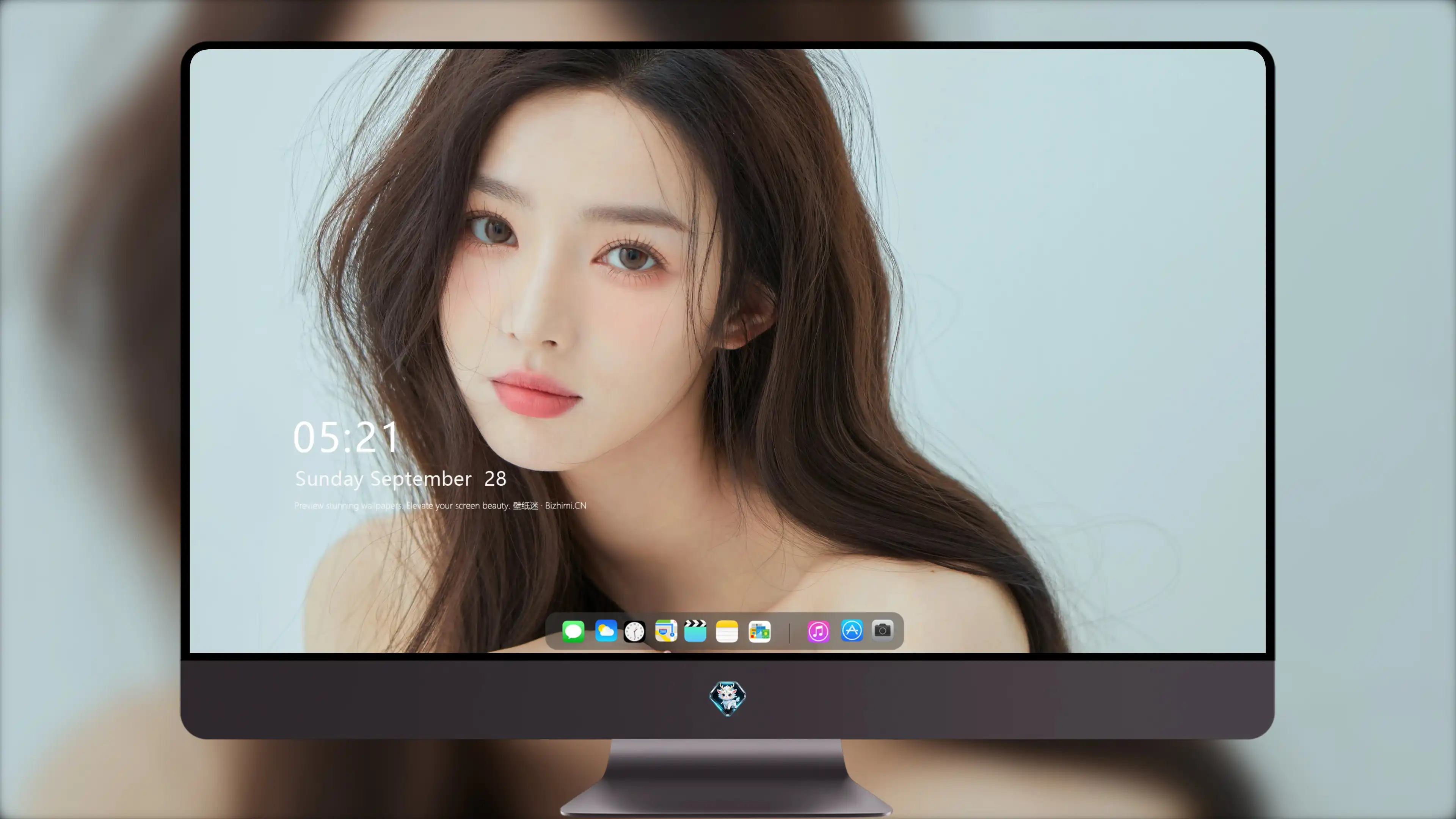
Task: Open the Videos clapperboard icon
Action: 695,631
